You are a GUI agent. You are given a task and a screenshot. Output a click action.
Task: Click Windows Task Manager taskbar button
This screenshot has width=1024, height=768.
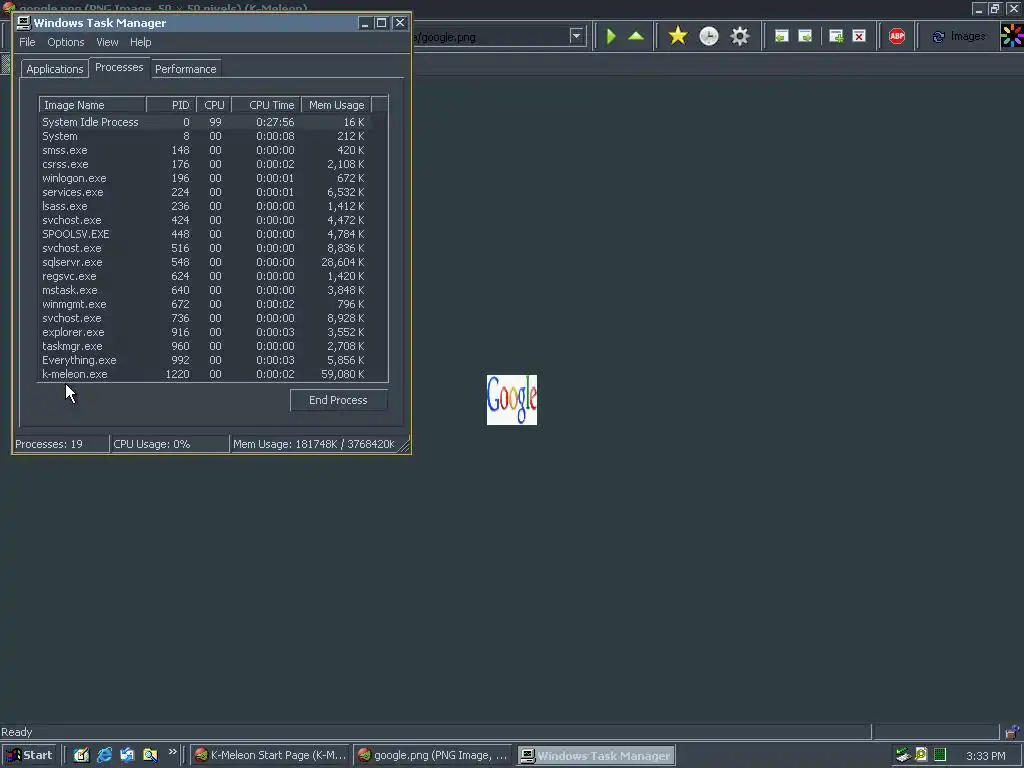pos(596,756)
